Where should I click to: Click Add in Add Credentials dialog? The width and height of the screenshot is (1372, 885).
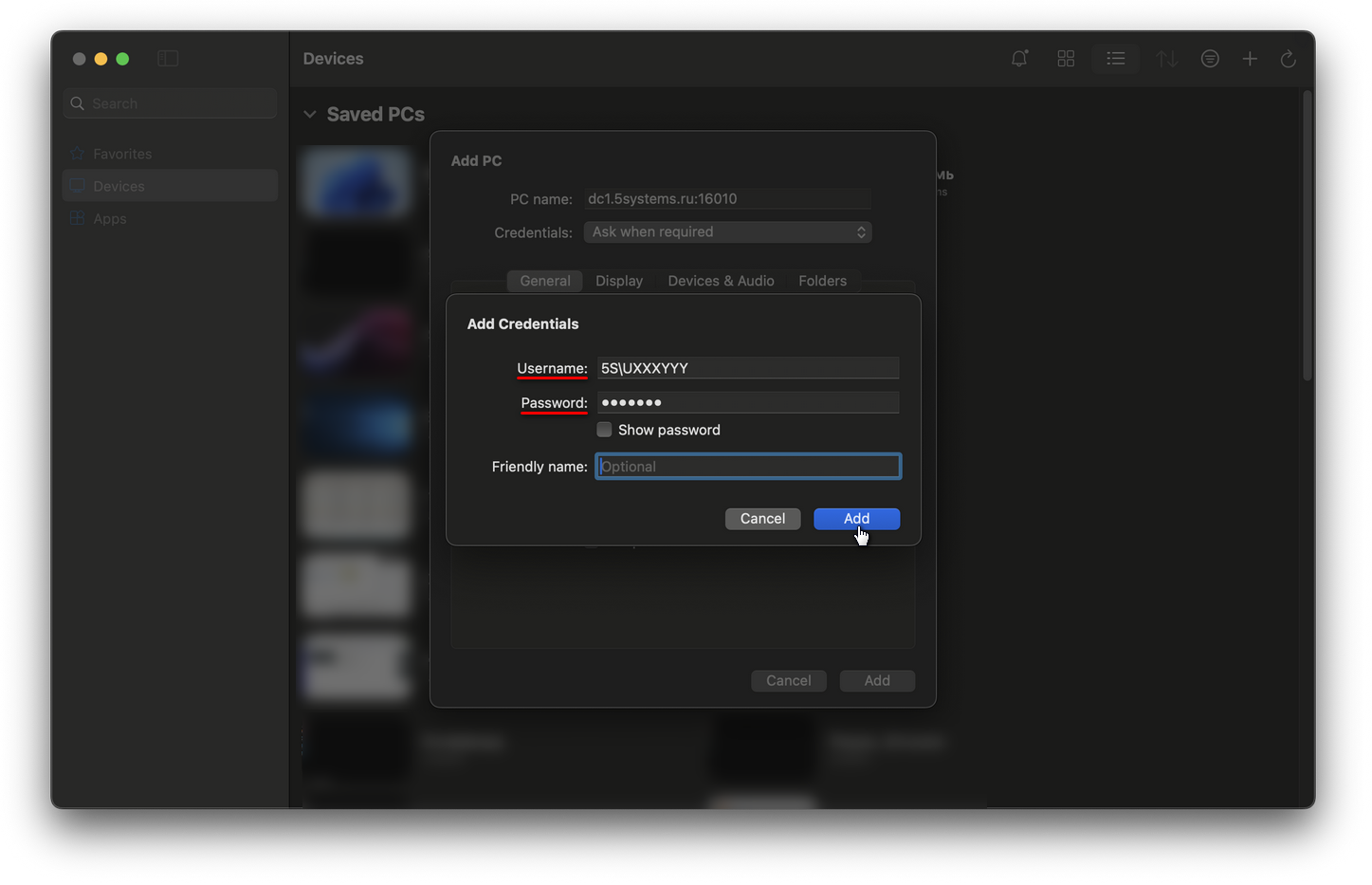coord(856,519)
